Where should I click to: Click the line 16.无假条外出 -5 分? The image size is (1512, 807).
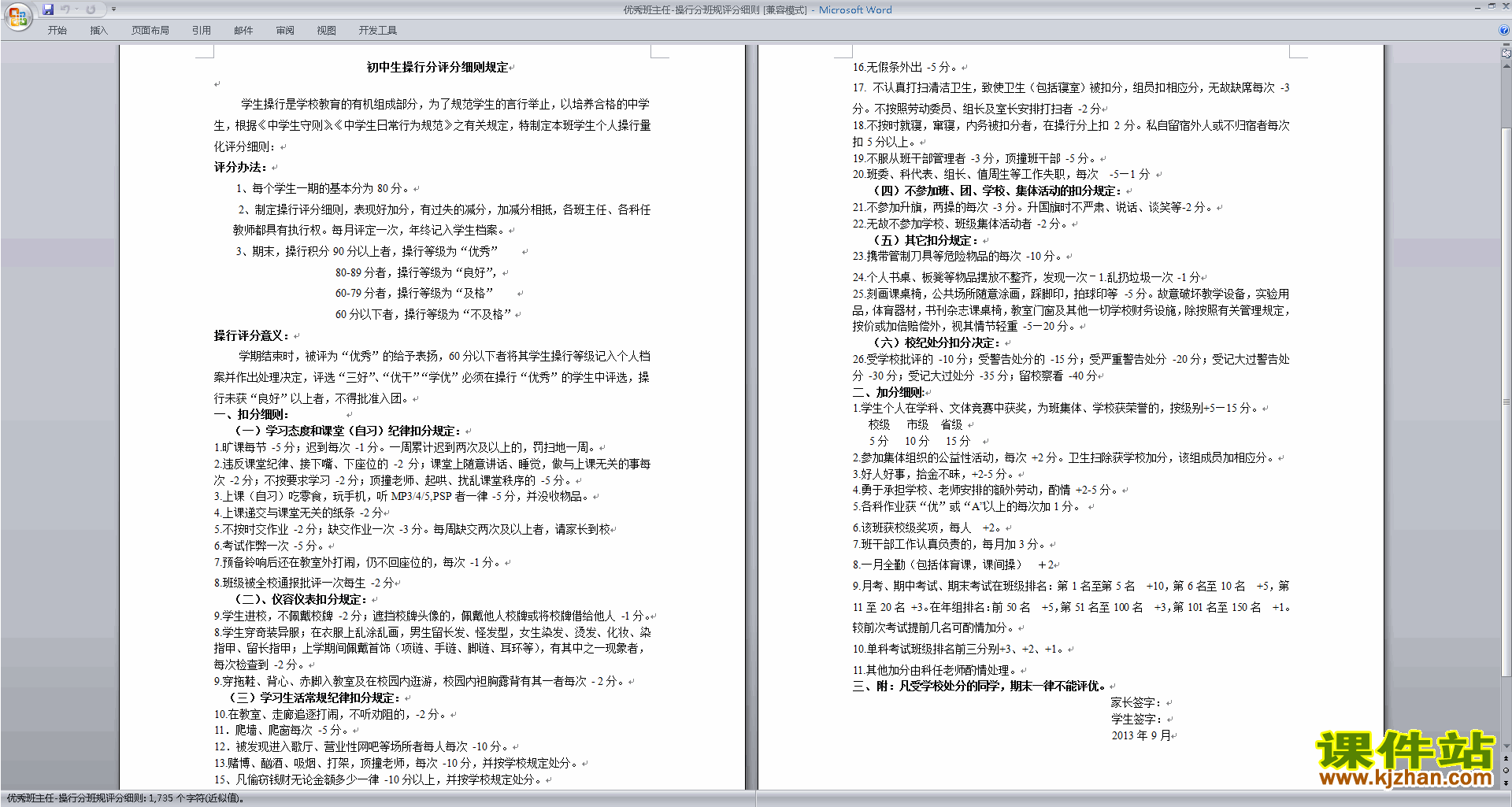pos(906,68)
